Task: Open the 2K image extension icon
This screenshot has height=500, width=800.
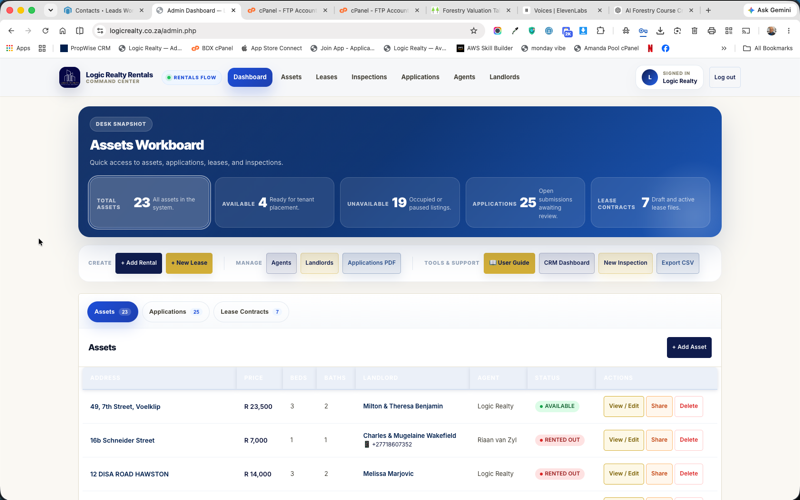Action: point(567,32)
